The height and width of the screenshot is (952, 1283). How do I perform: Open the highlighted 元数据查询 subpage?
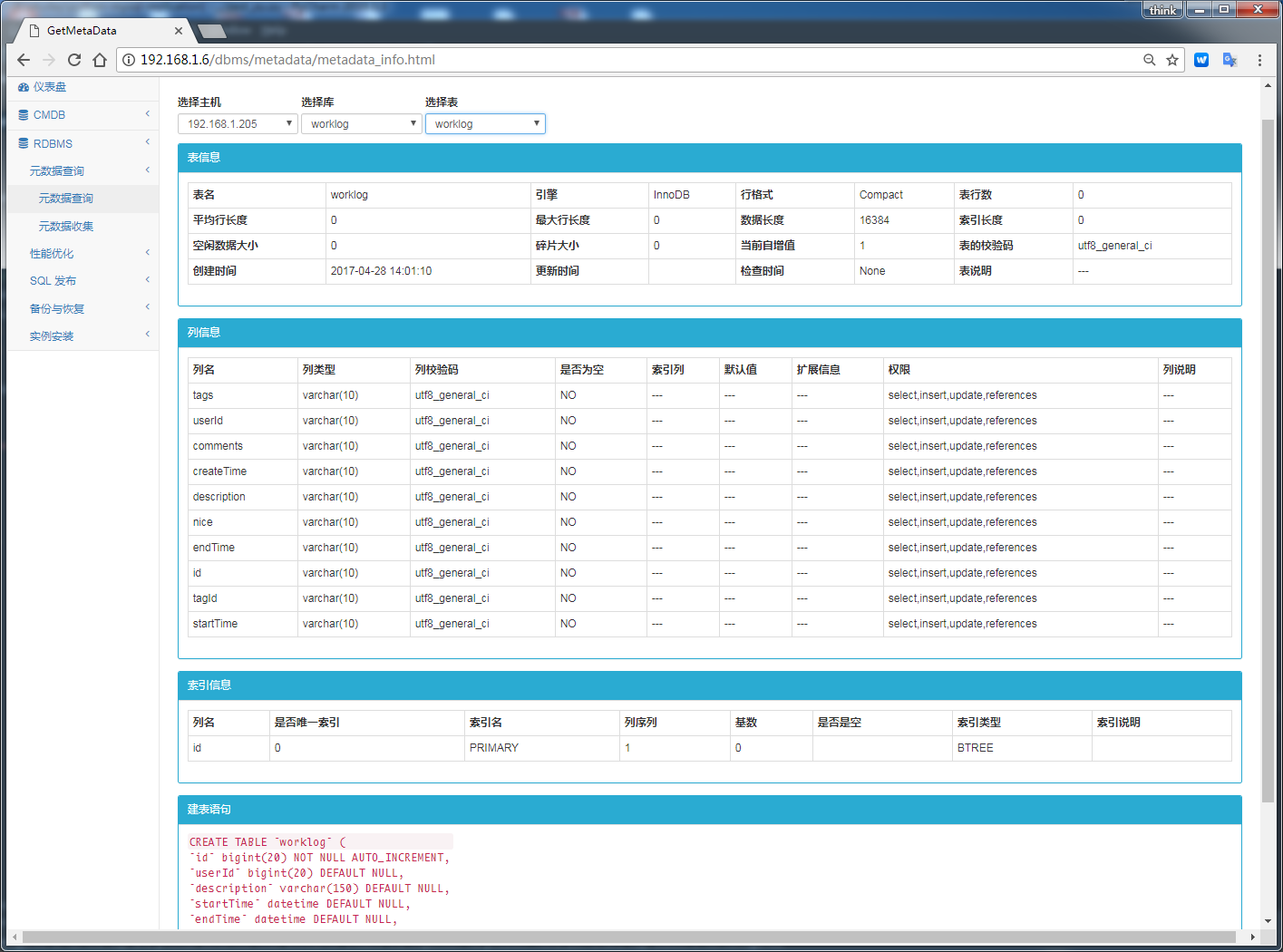click(83, 199)
